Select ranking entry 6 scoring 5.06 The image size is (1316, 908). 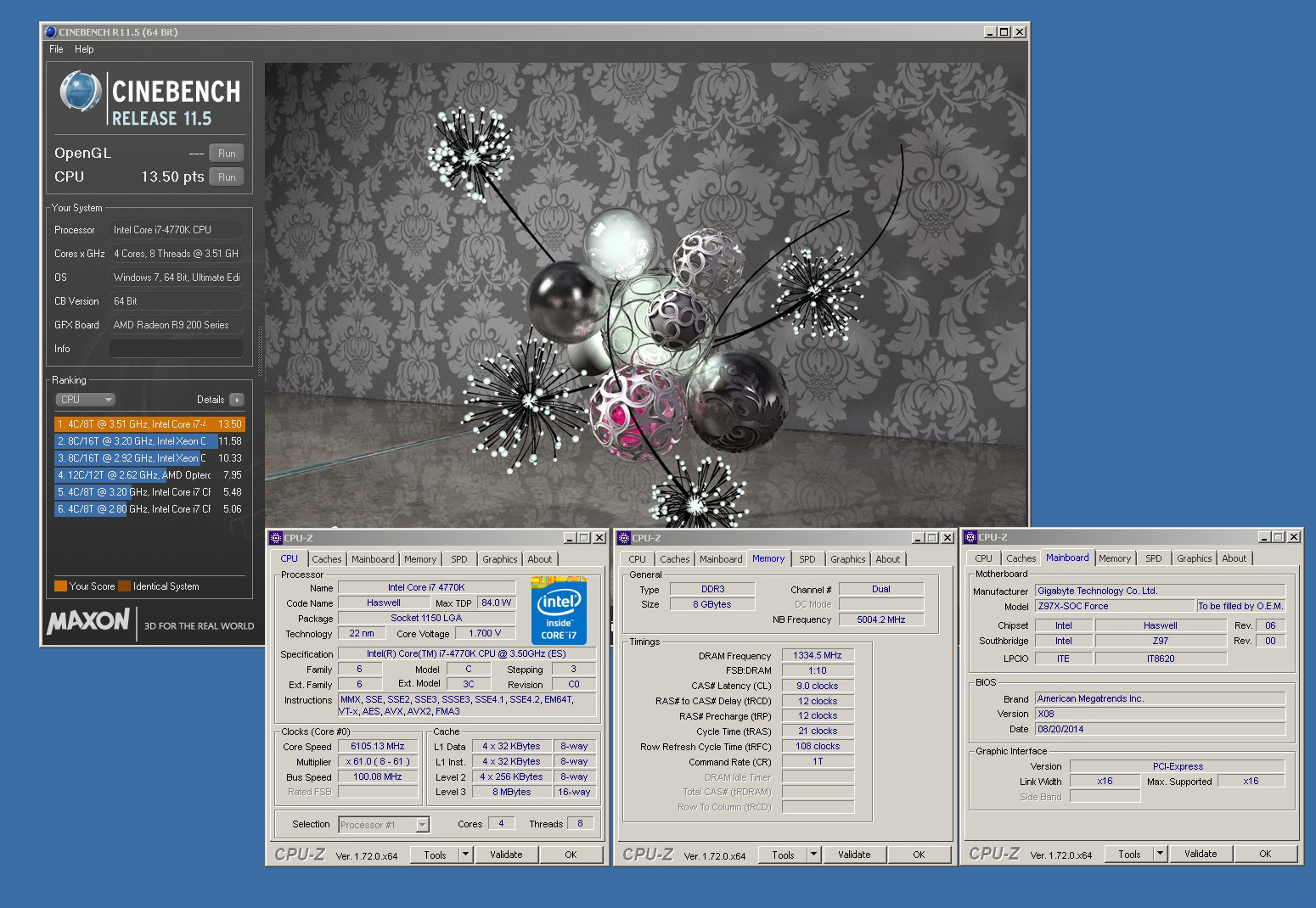[x=149, y=509]
